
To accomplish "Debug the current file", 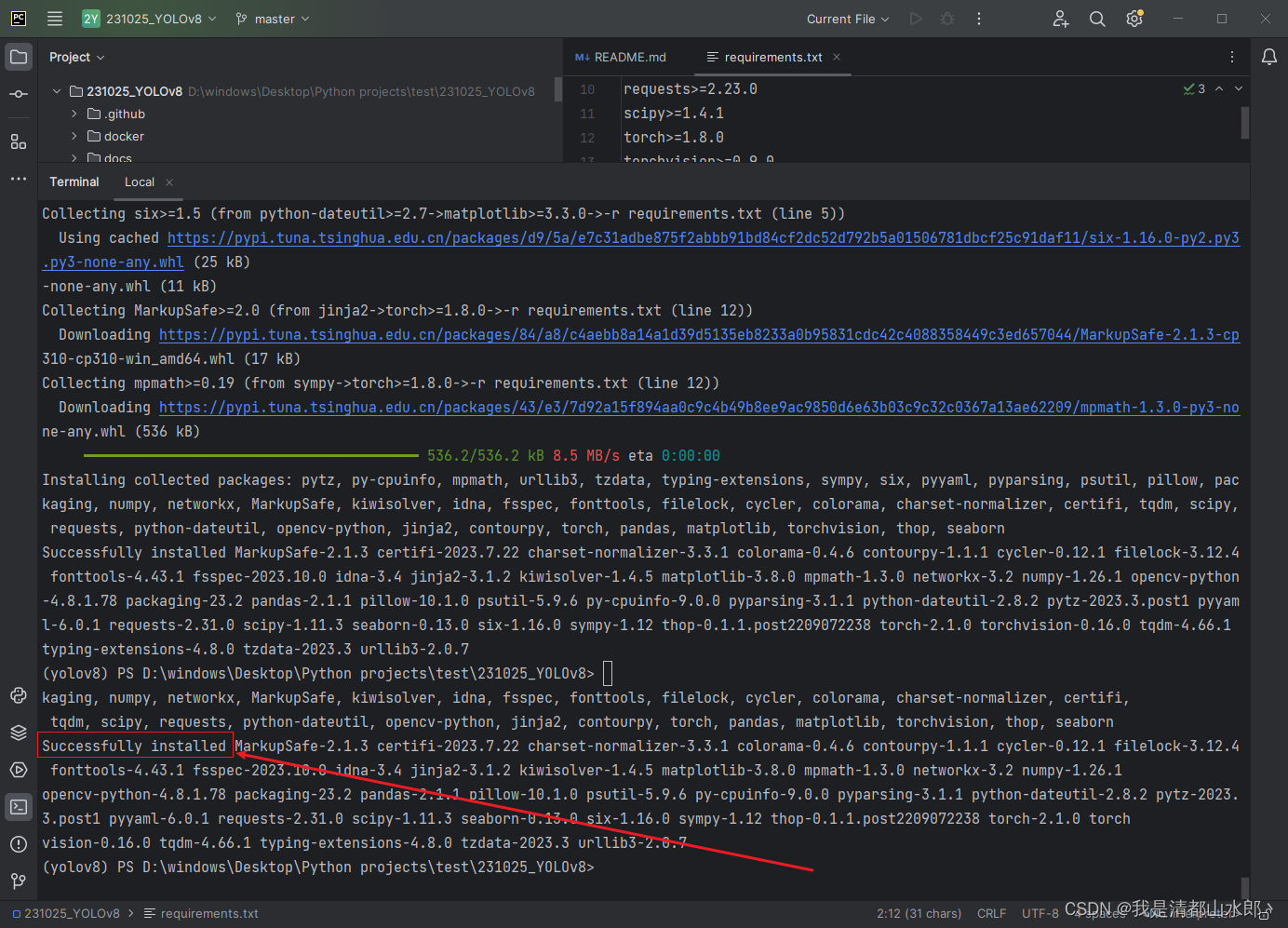I will coord(947,19).
